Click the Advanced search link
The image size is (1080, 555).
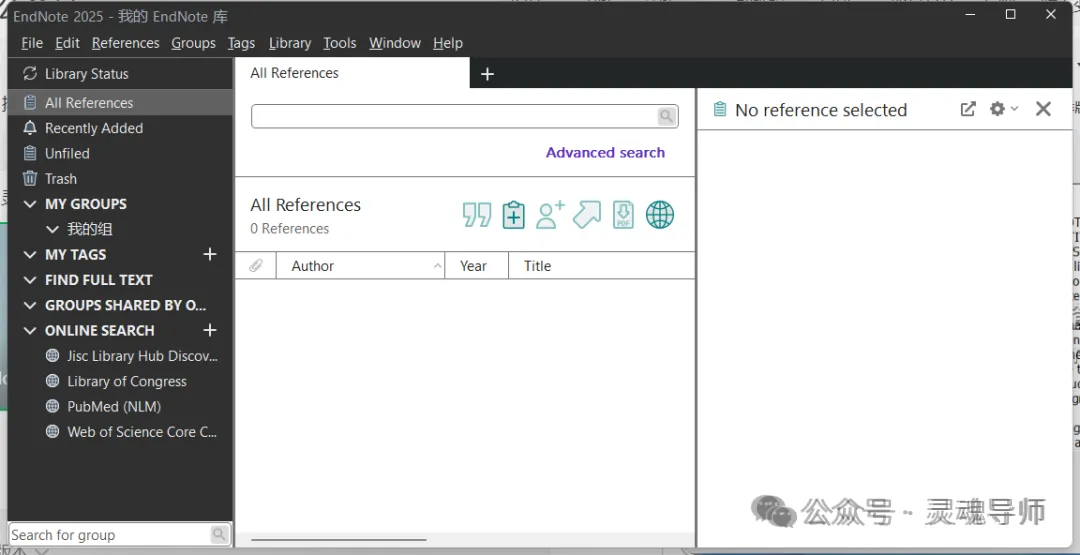pos(605,153)
